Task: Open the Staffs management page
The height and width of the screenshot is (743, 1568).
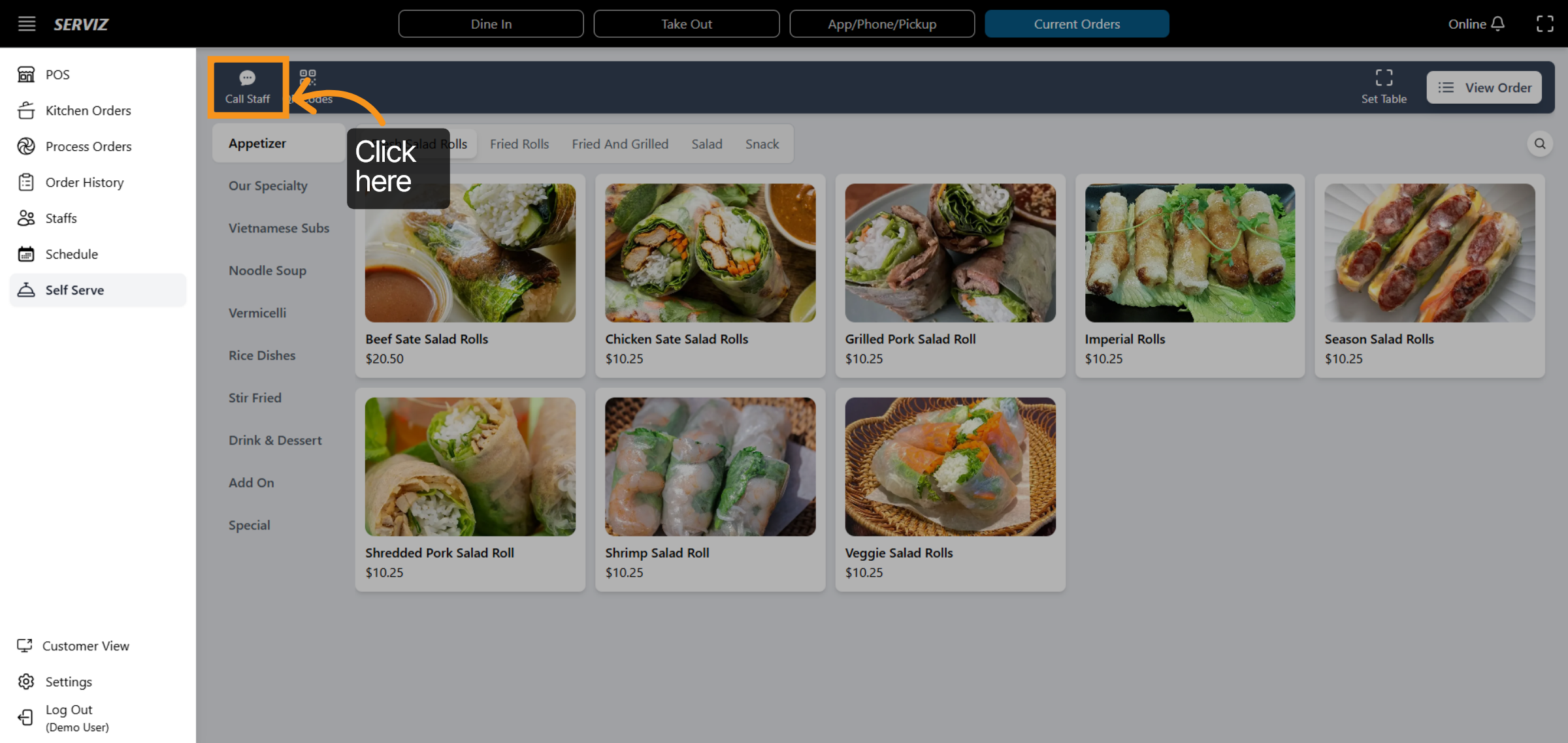Action: point(61,218)
